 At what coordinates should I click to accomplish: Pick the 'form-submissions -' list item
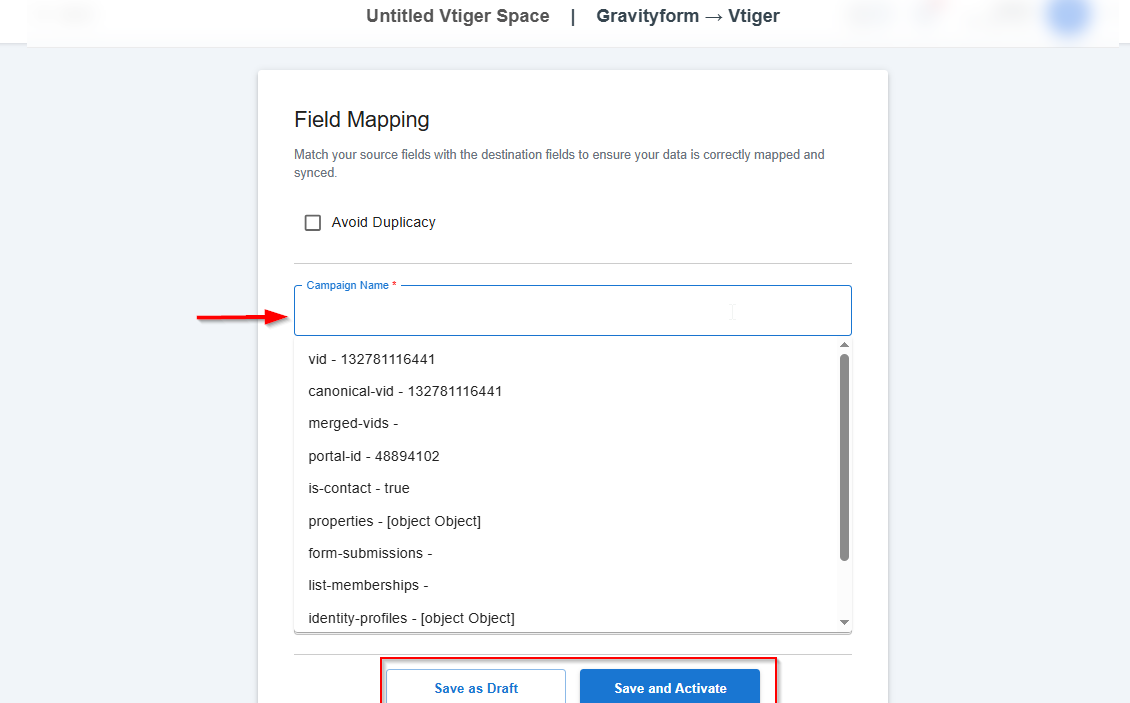click(x=370, y=553)
